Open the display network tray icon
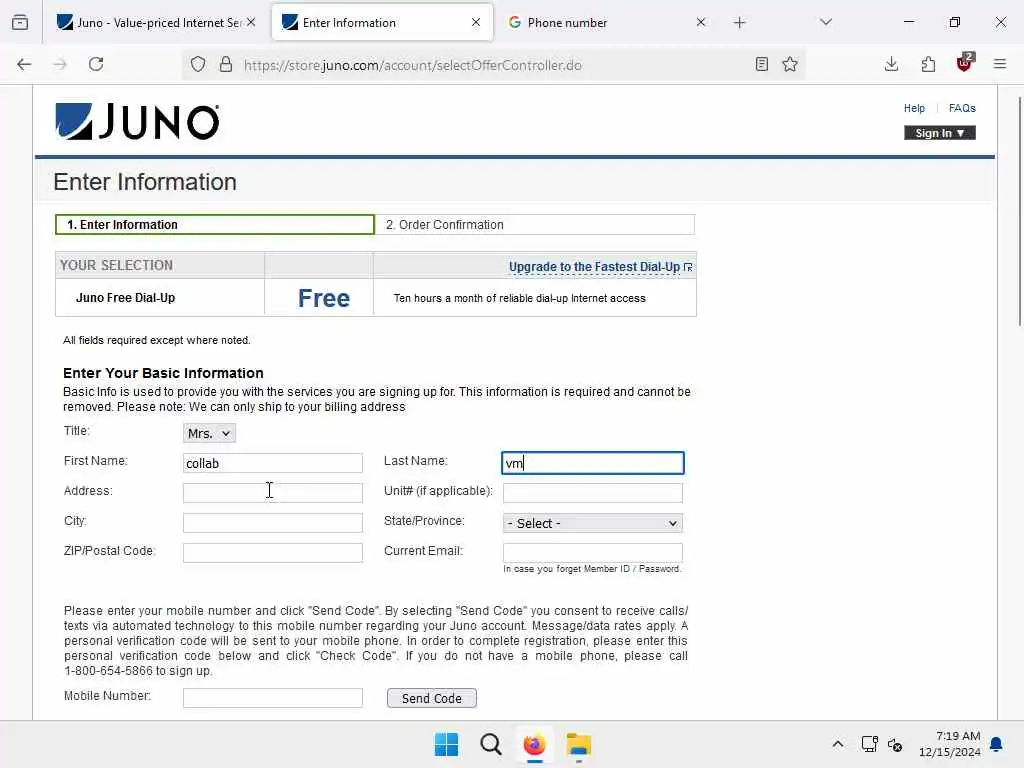Screen dimensions: 1024x768 [869, 744]
